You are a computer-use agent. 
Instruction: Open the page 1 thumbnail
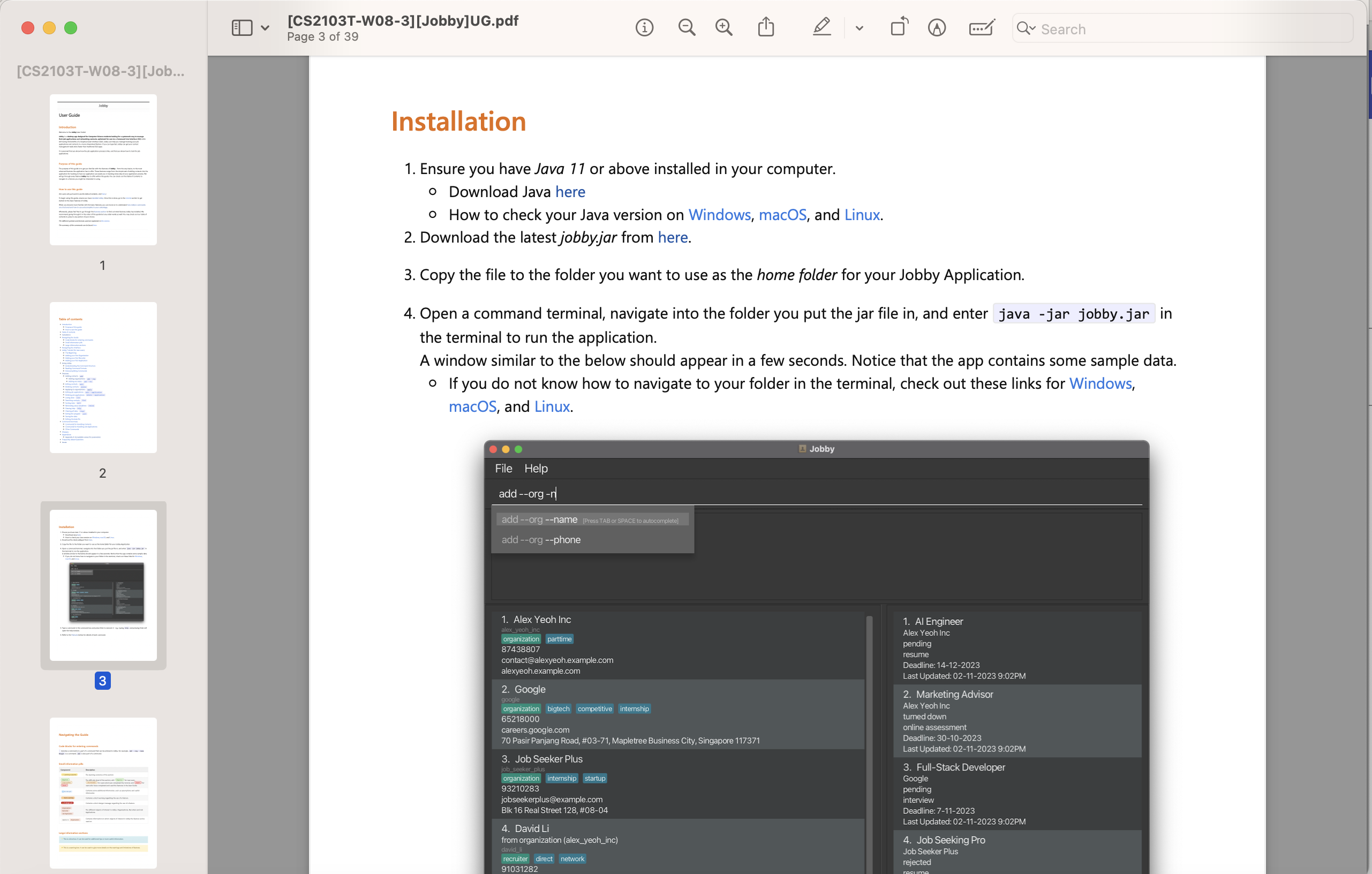pyautogui.click(x=103, y=170)
